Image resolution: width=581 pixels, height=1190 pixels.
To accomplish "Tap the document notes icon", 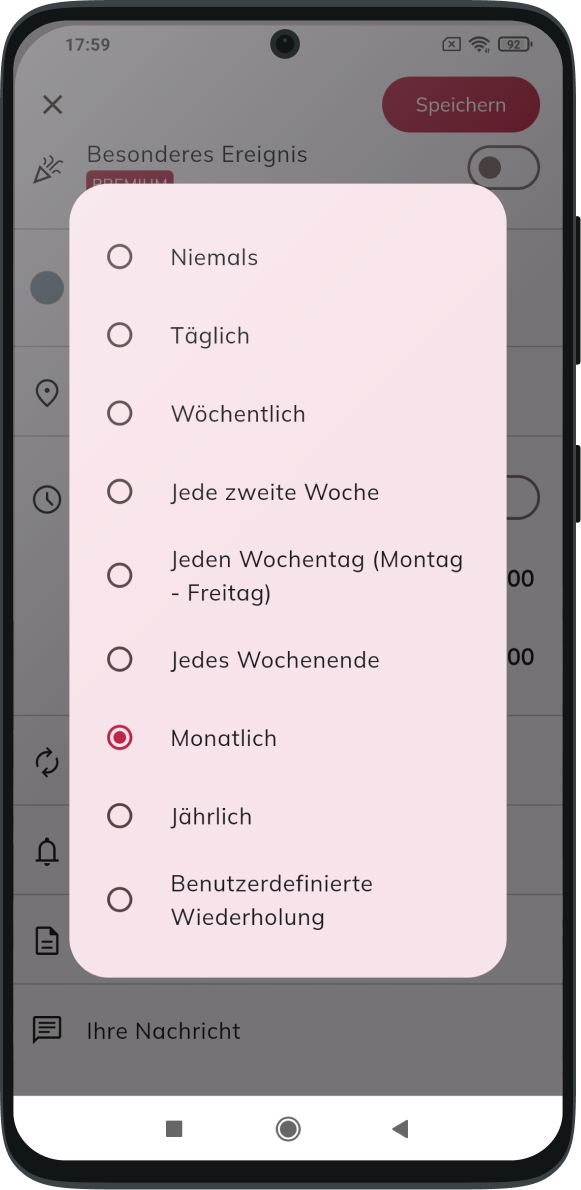I will pyautogui.click(x=47, y=940).
